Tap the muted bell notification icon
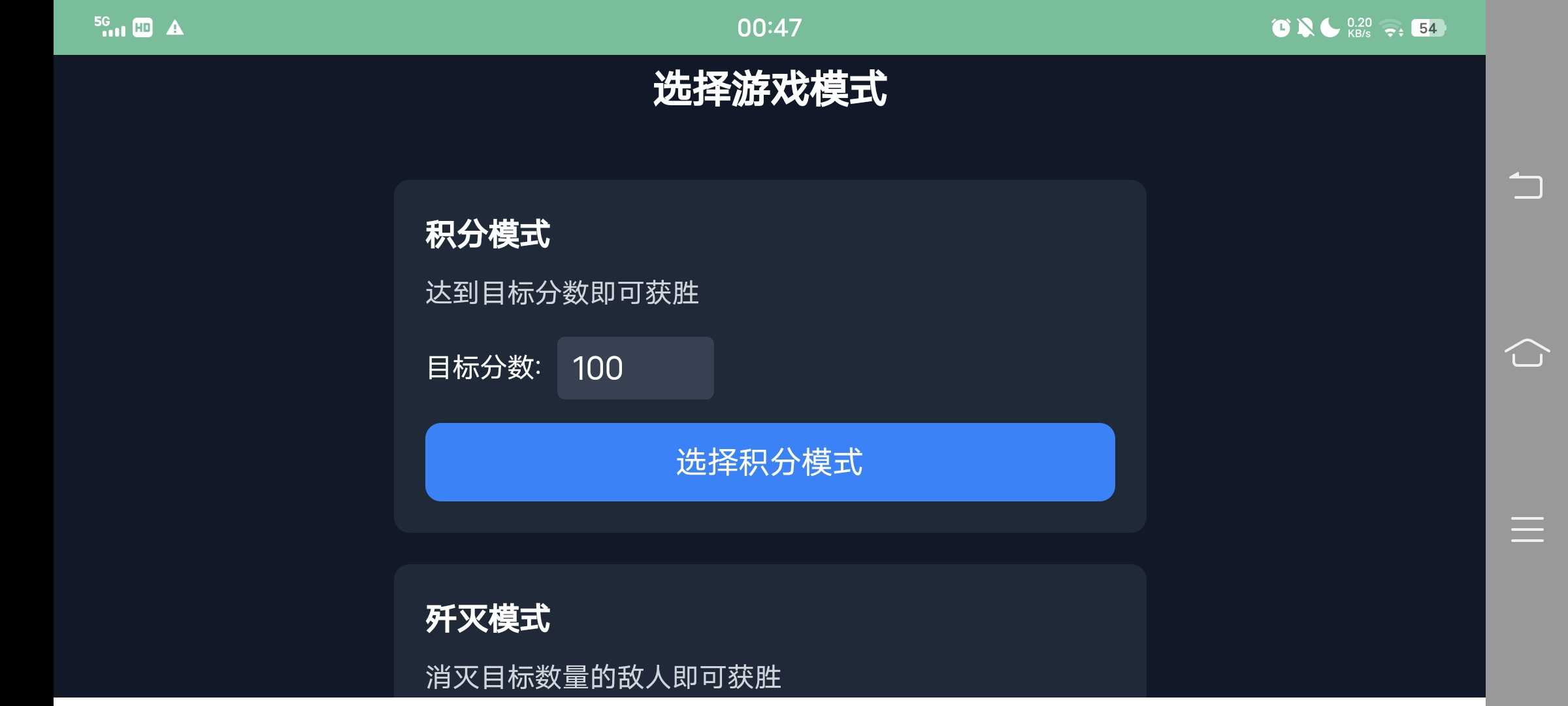1568x706 pixels. point(1305,27)
